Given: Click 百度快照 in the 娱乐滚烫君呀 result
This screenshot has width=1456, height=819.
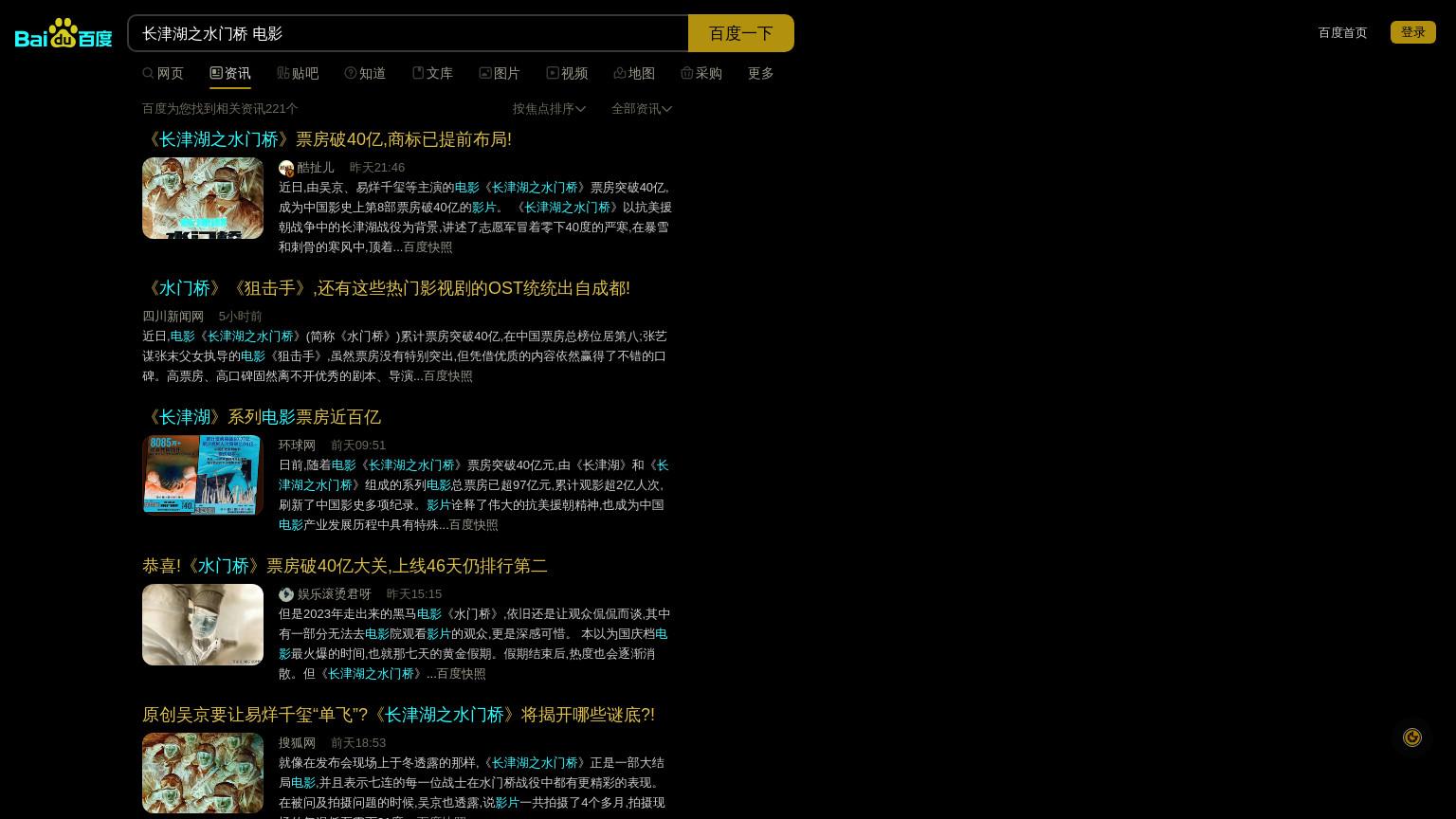Looking at the screenshot, I should click(461, 674).
